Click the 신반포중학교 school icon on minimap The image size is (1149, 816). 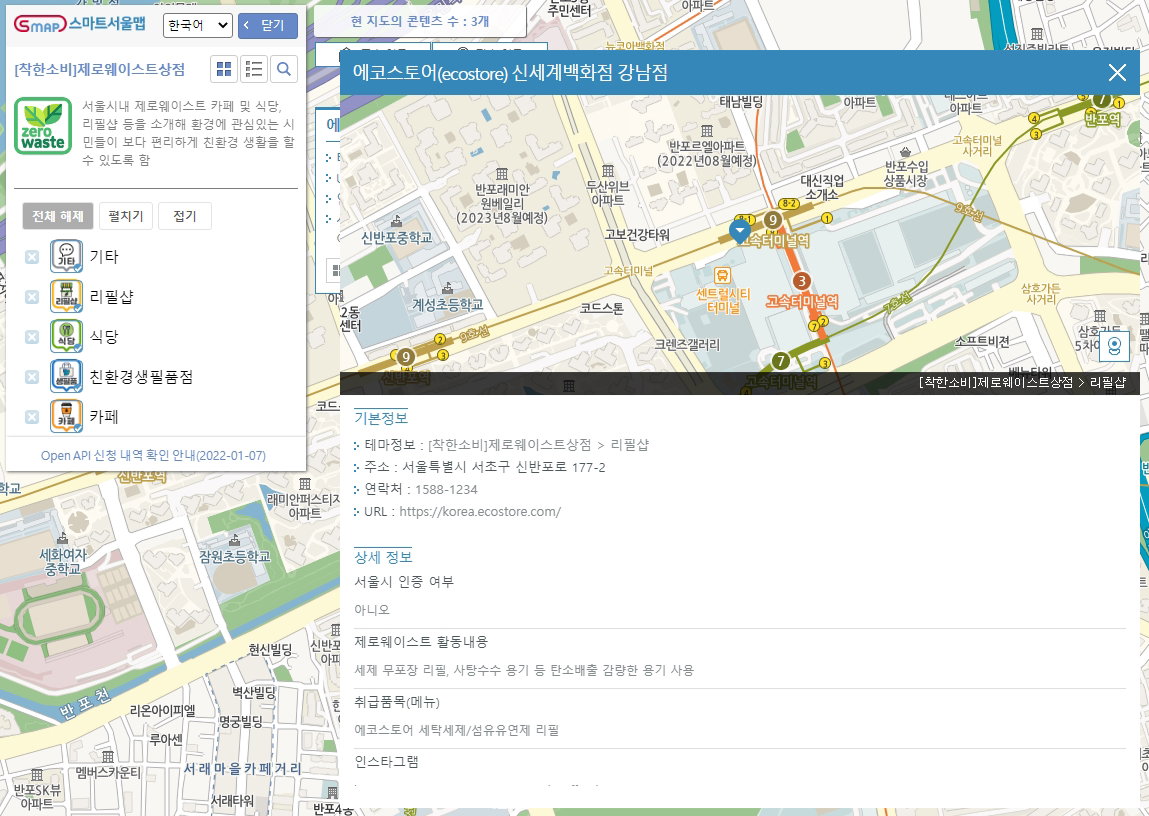point(396,220)
